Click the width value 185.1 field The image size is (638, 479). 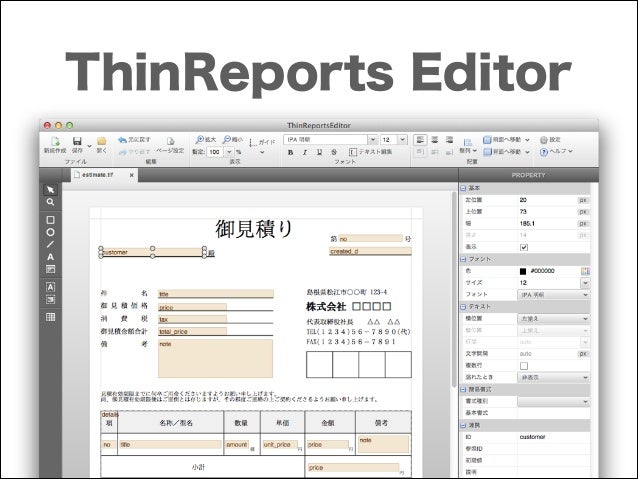[x=547, y=223]
